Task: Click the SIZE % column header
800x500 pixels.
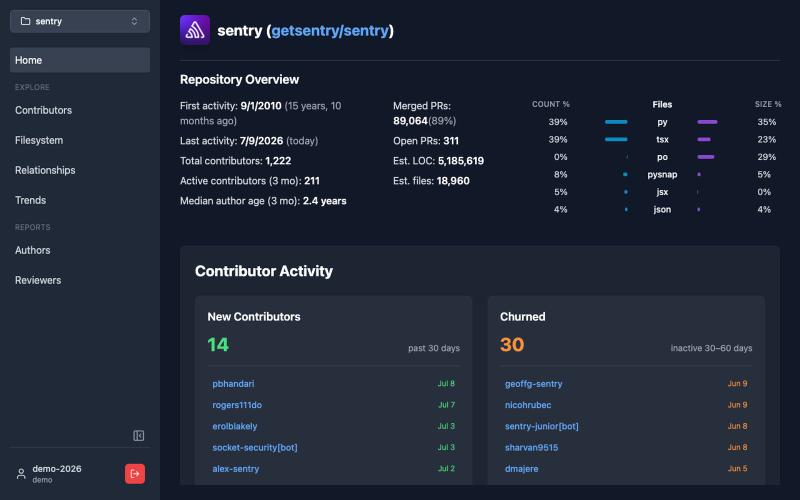Action: 768,104
